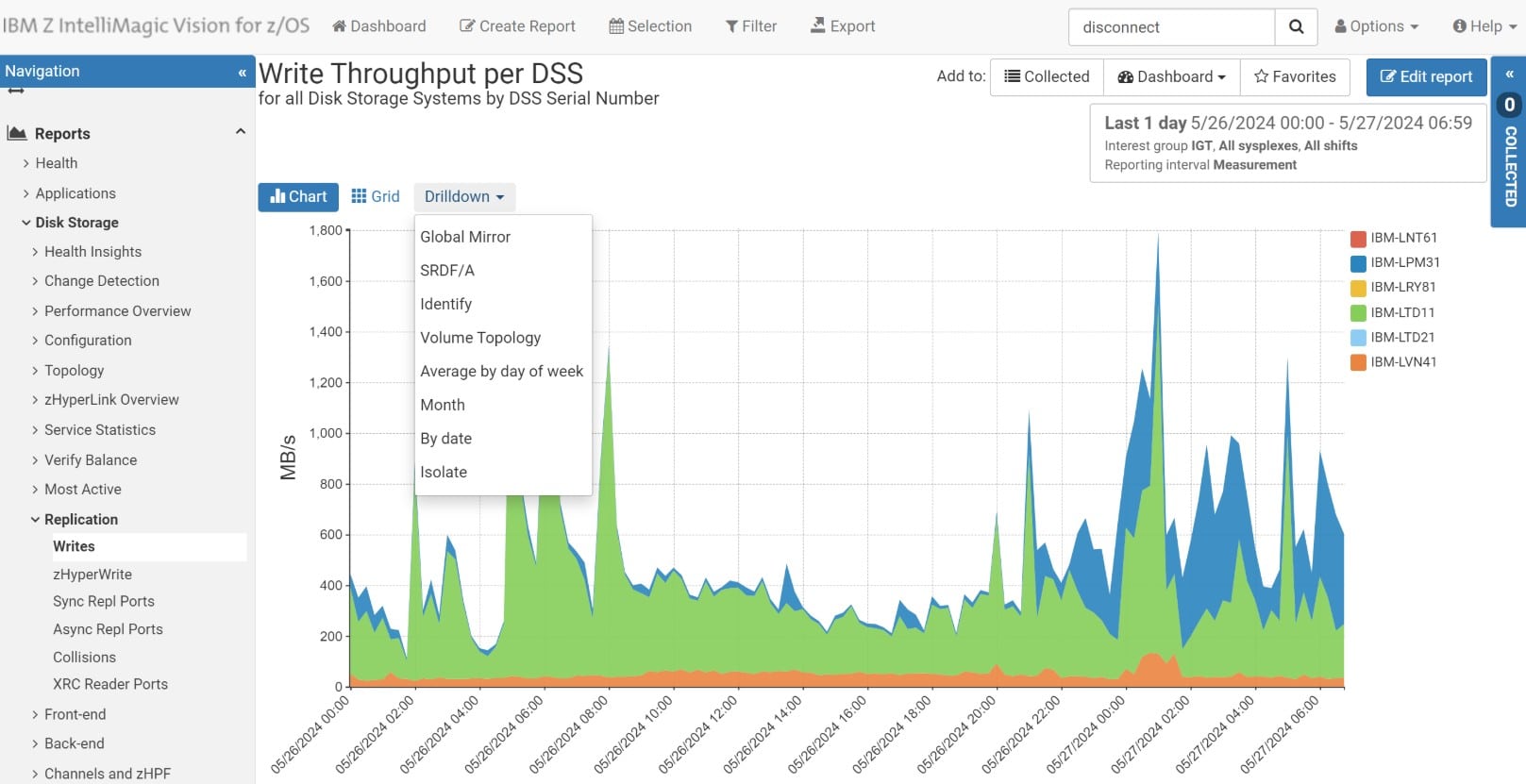Open the Help dropdown menu
Screen dimensions: 1526x784
point(1484,26)
